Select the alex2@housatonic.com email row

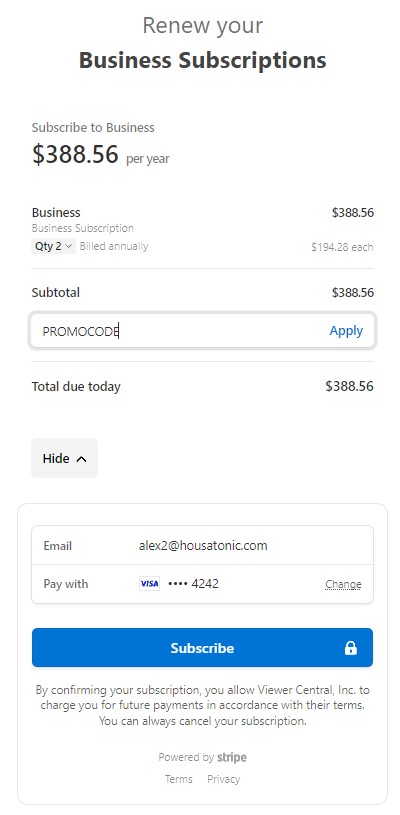click(x=202, y=545)
